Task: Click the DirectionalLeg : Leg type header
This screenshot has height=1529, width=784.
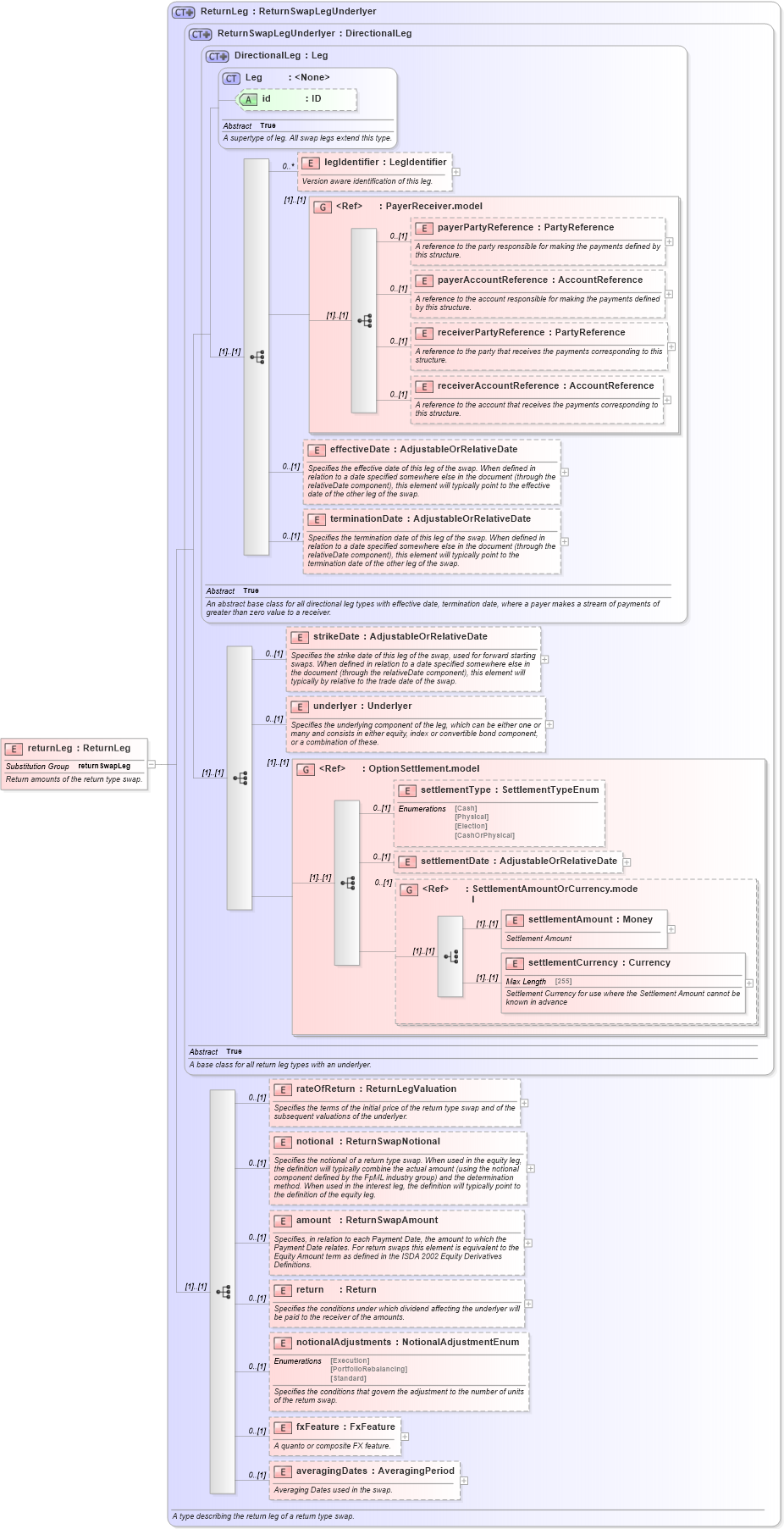Action: pos(281,56)
